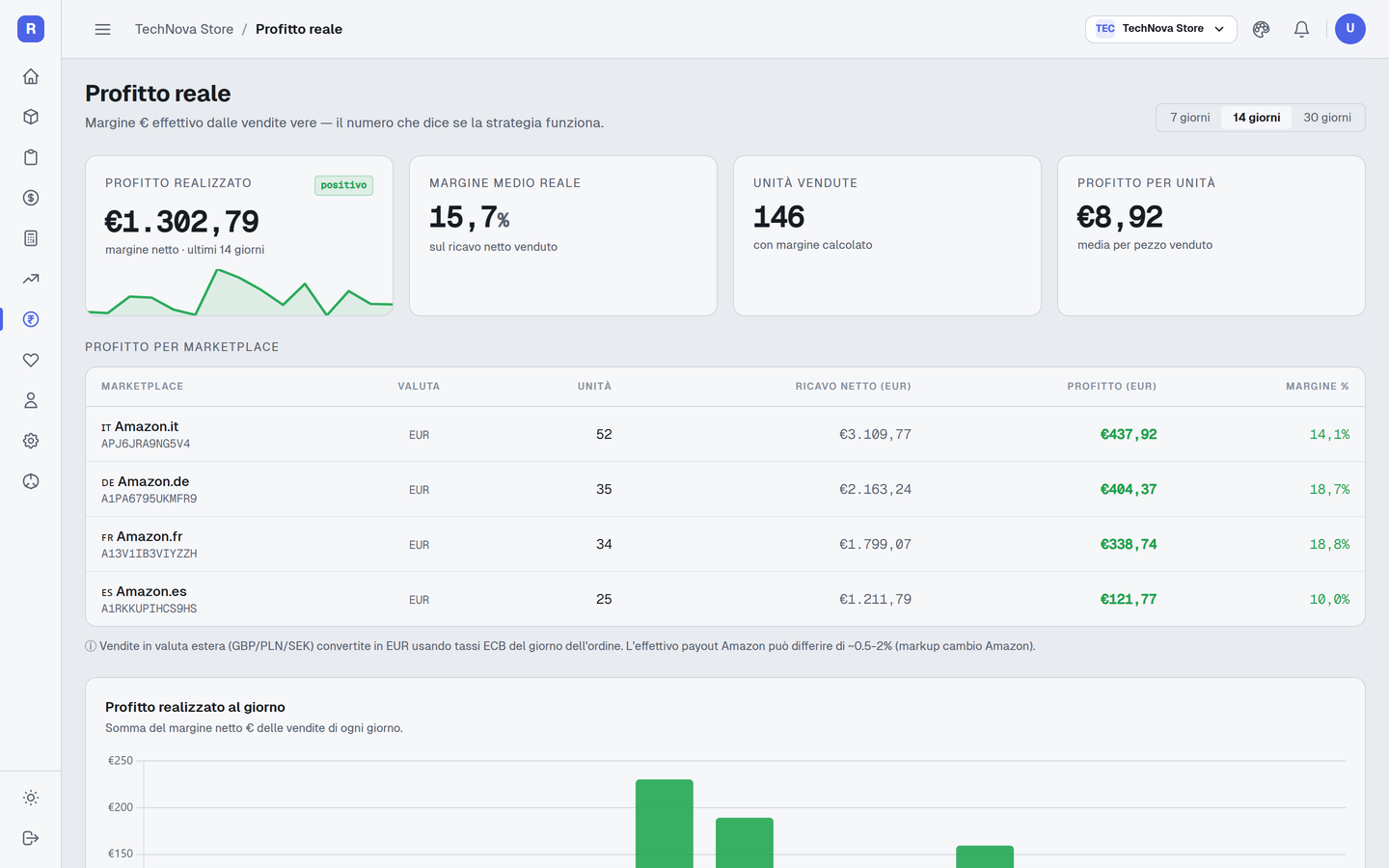Click the €3.109,77 net revenue cell
1389x868 pixels.
[x=875, y=434]
